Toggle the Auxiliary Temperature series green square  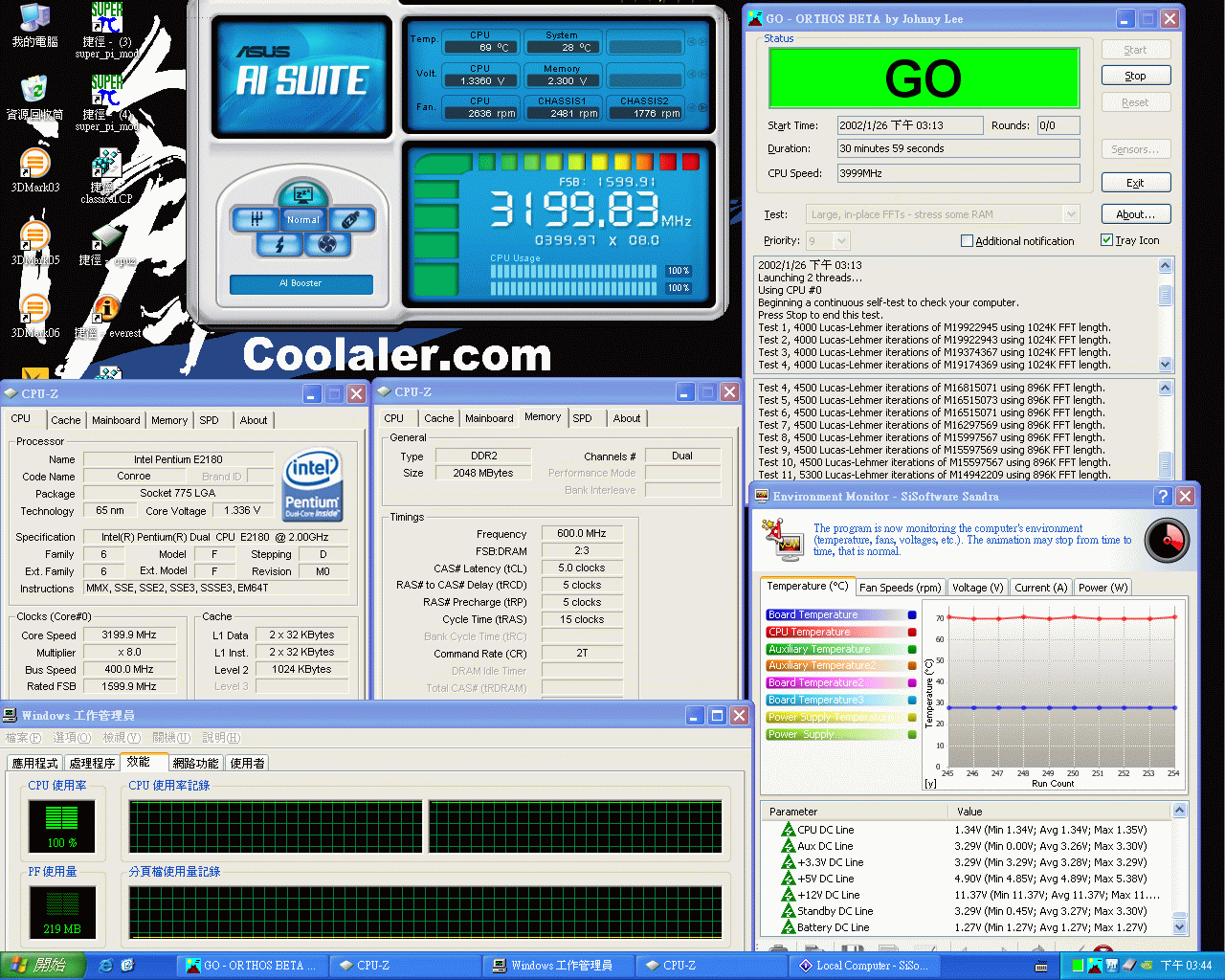(912, 650)
